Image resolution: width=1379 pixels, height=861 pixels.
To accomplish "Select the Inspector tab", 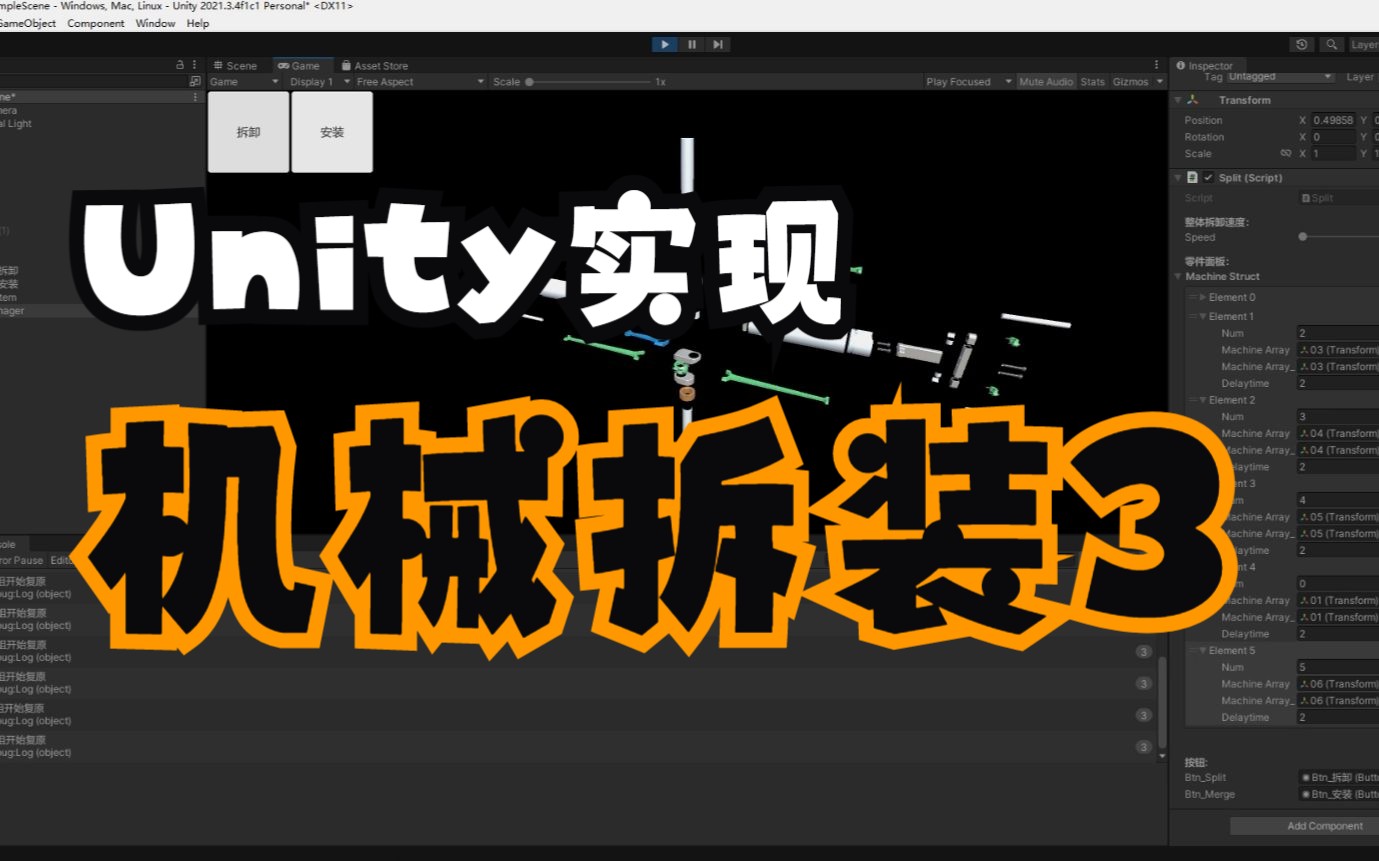I will [1205, 66].
